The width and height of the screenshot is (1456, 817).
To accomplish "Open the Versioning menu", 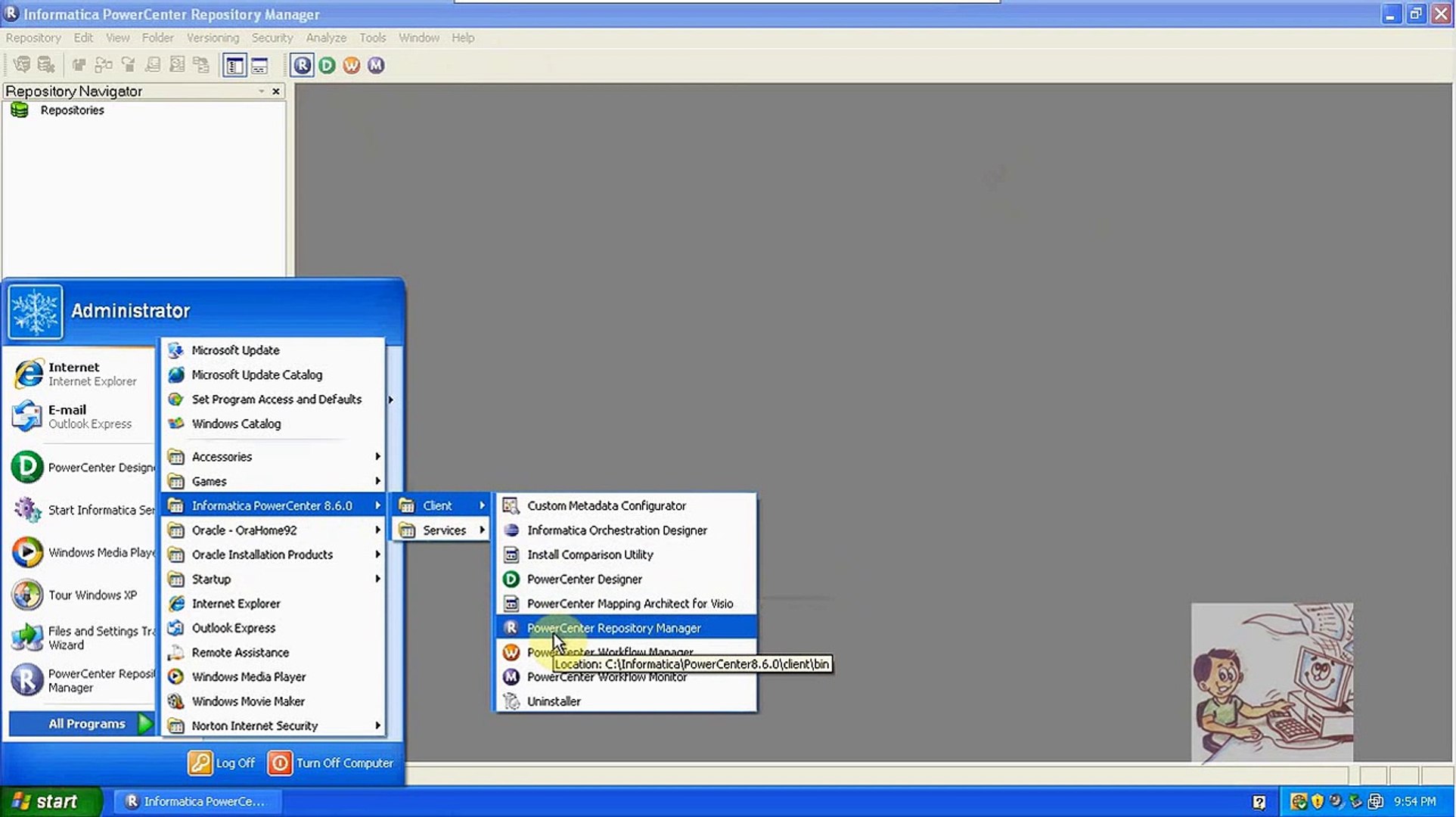I will 213,38.
